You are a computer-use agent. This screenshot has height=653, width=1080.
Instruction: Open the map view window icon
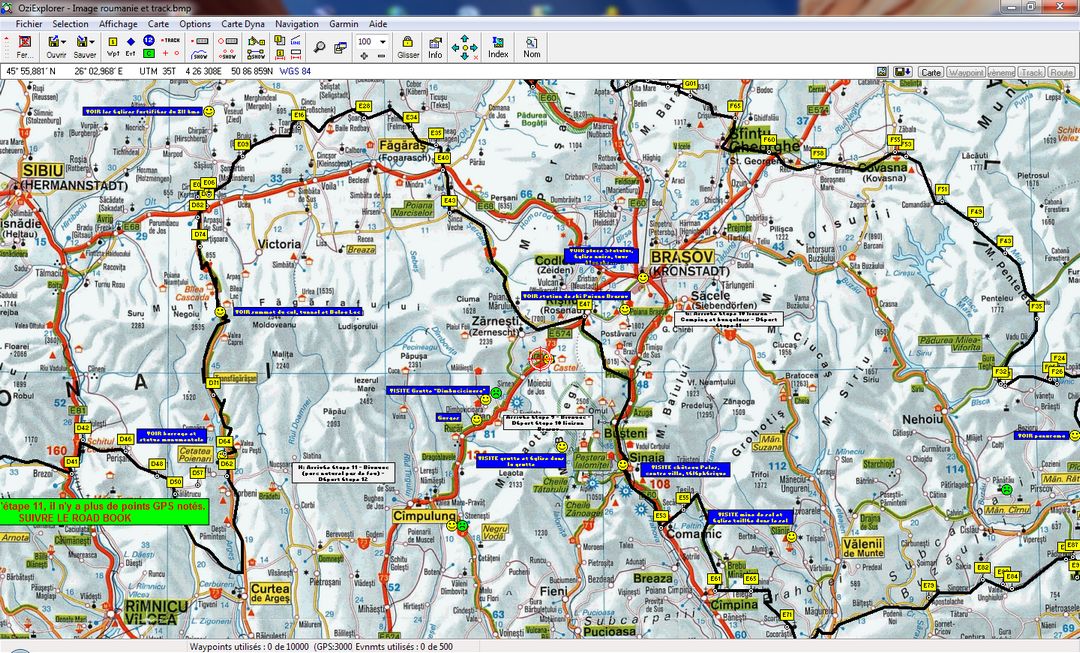point(340,47)
